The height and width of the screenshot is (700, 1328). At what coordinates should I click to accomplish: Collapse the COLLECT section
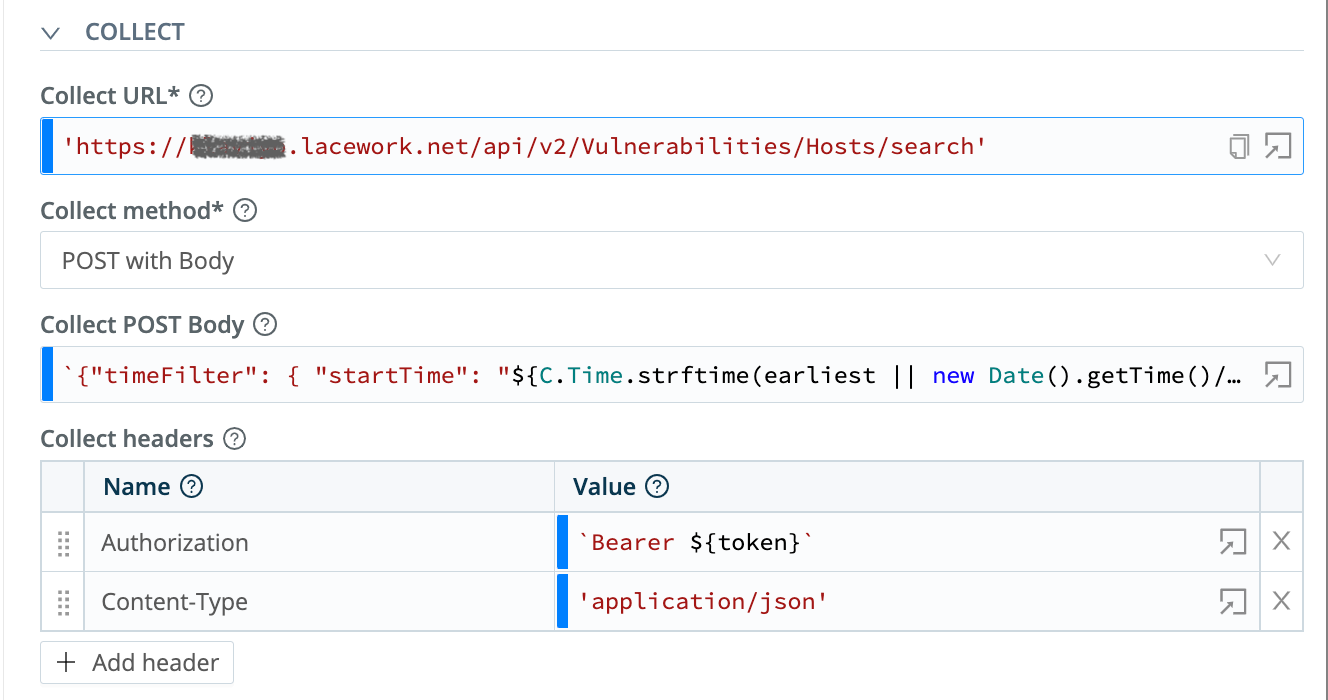(50, 32)
